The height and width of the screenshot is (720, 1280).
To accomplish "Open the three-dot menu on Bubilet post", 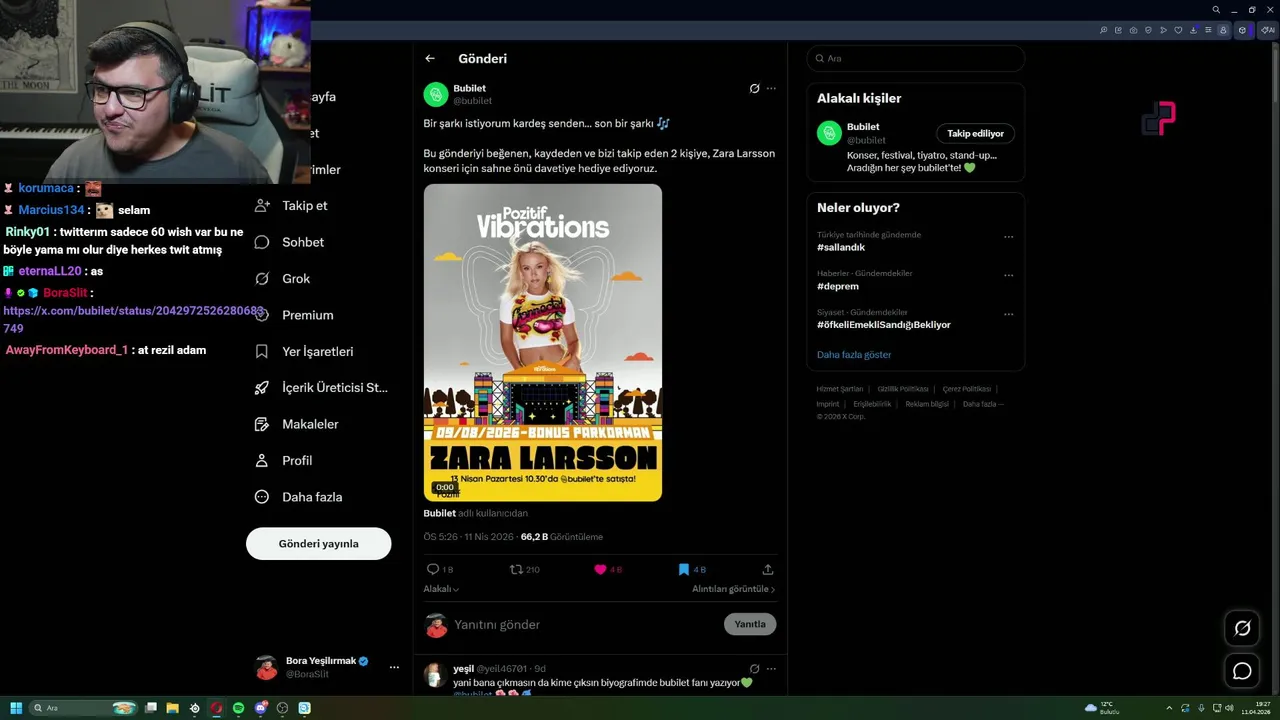I will (x=771, y=88).
